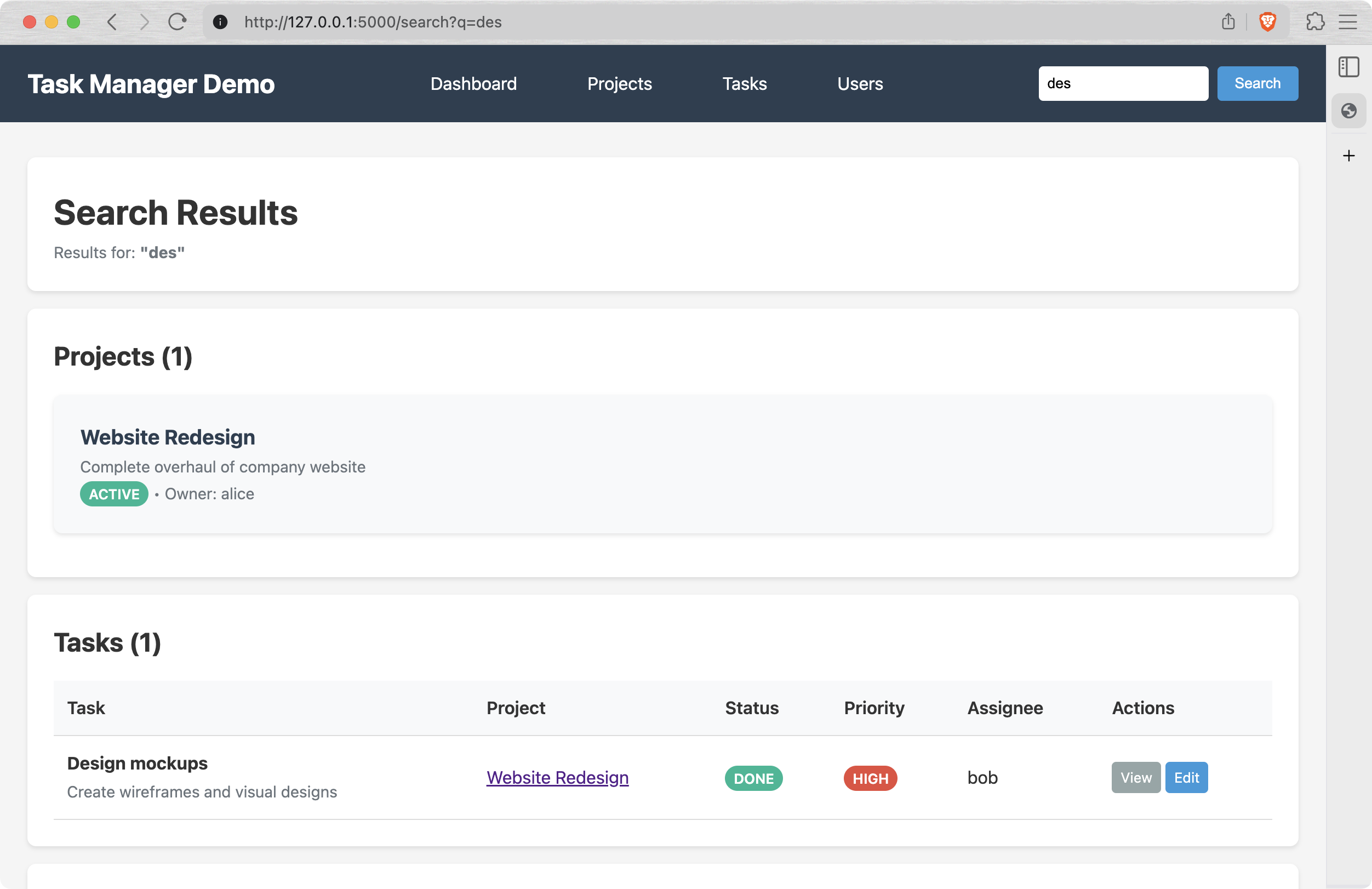This screenshot has width=1372, height=889.
Task: Click the globe icon in sidebar
Action: (x=1348, y=110)
